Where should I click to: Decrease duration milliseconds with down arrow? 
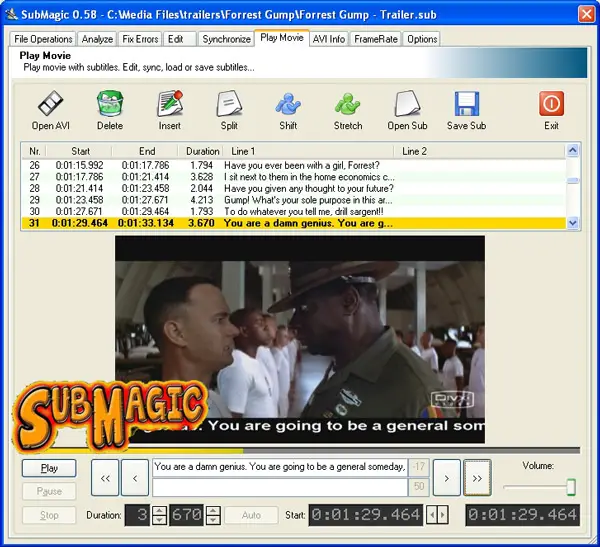[x=213, y=520]
